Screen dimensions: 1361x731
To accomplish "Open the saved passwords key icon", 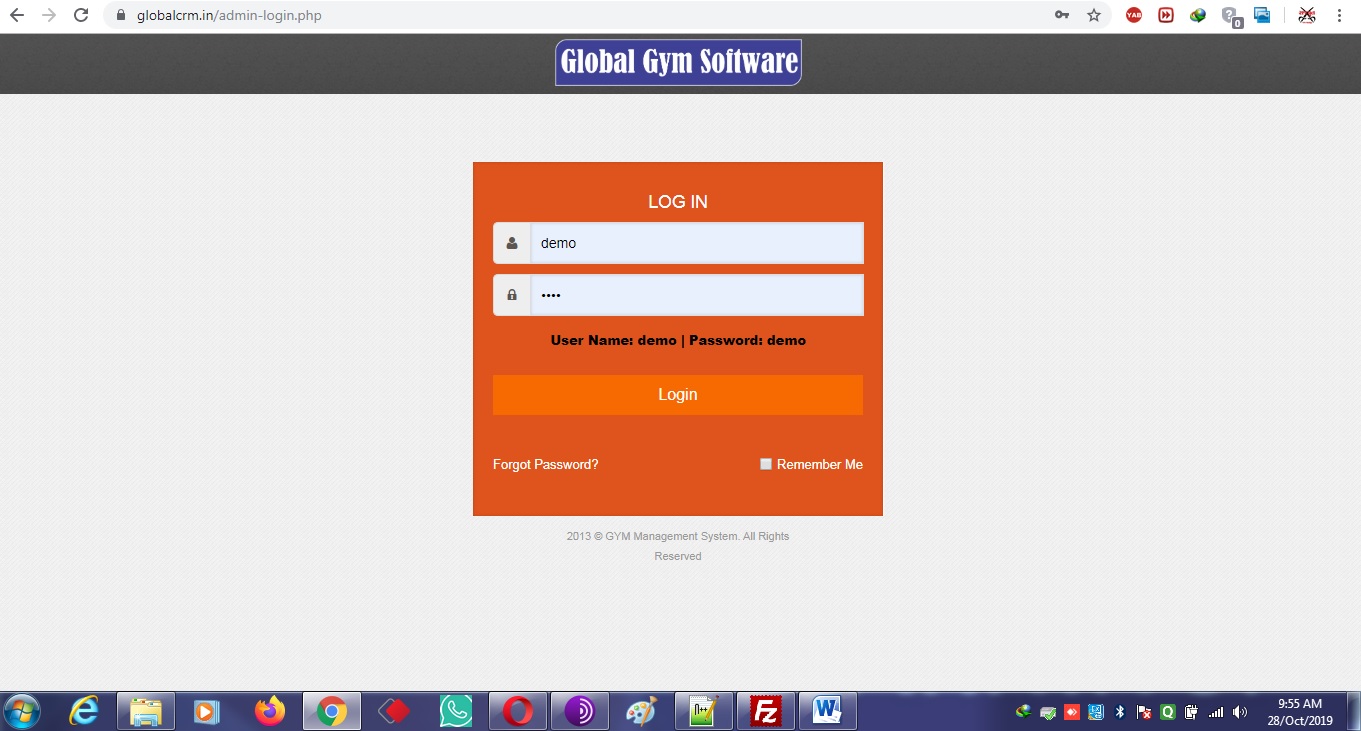I will [x=1061, y=15].
